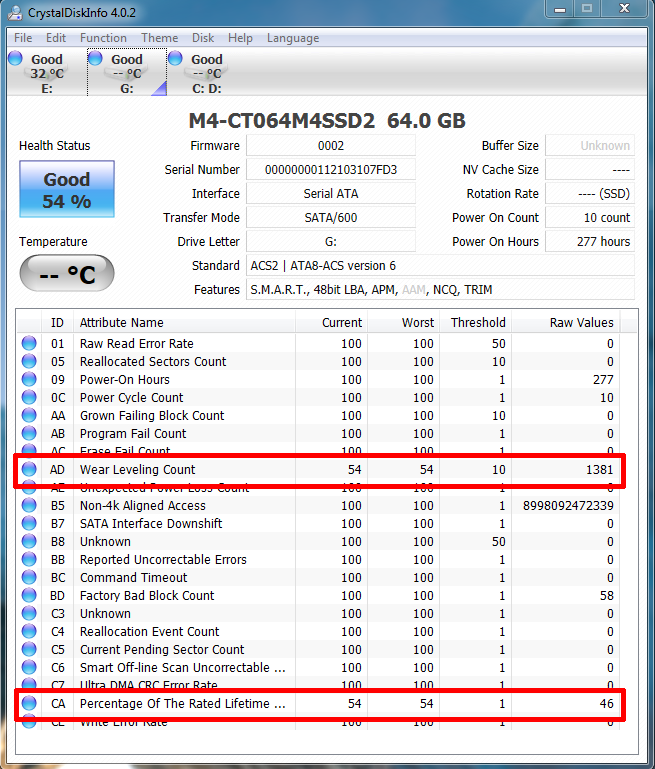Open the Edit menu
Screen dimensions: 655x769
[x=56, y=38]
